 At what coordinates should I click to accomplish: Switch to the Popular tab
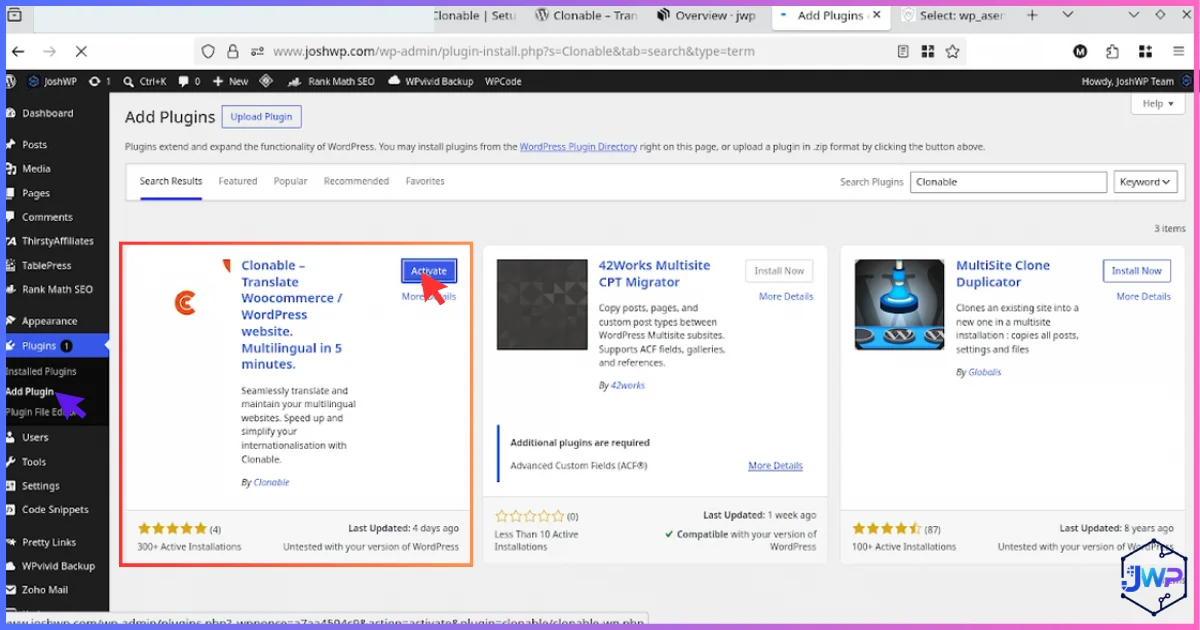[291, 181]
